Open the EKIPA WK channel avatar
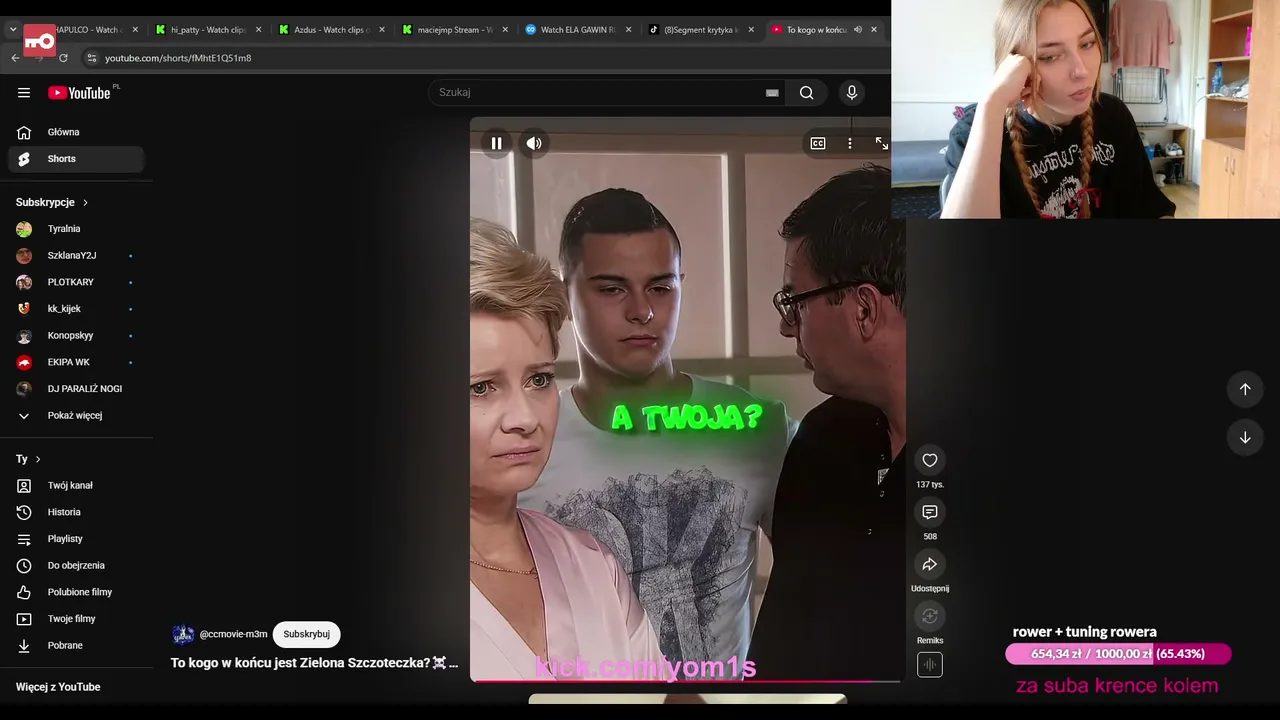This screenshot has height=720, width=1280. [24, 362]
